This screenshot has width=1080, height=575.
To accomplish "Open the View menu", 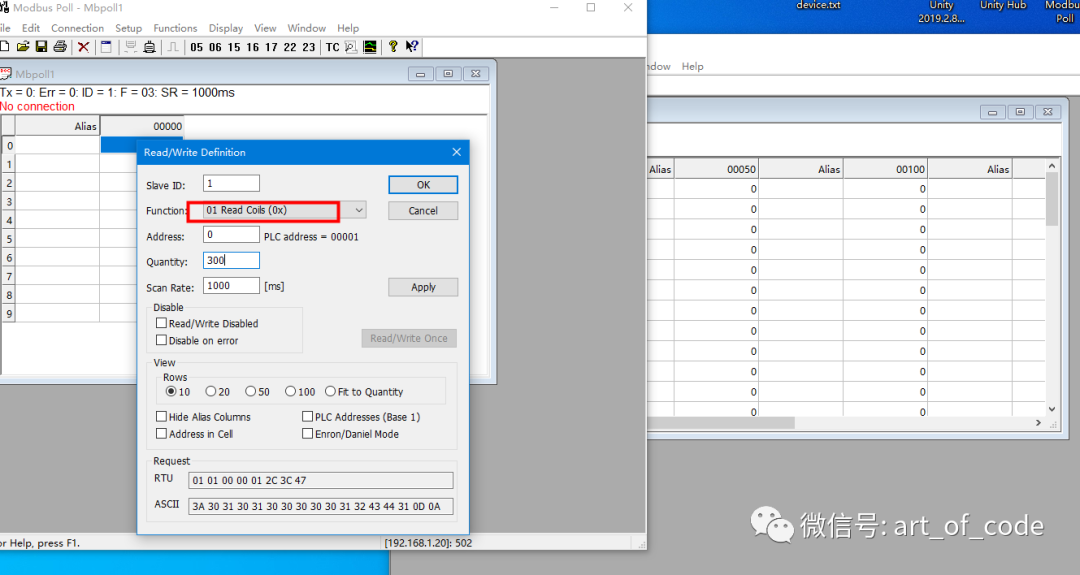I will [x=265, y=28].
